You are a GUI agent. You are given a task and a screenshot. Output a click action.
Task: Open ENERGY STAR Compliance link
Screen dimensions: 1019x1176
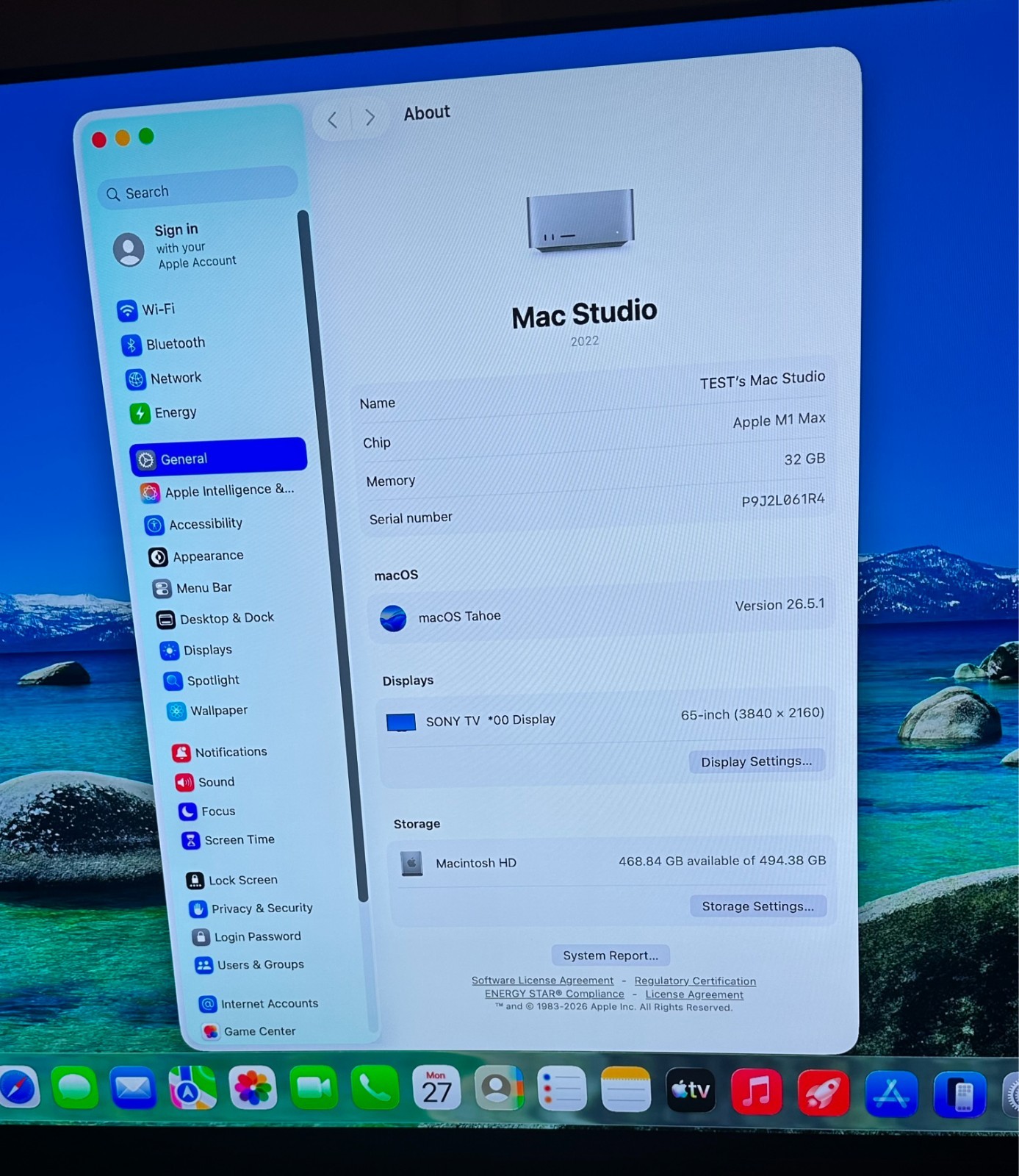554,994
